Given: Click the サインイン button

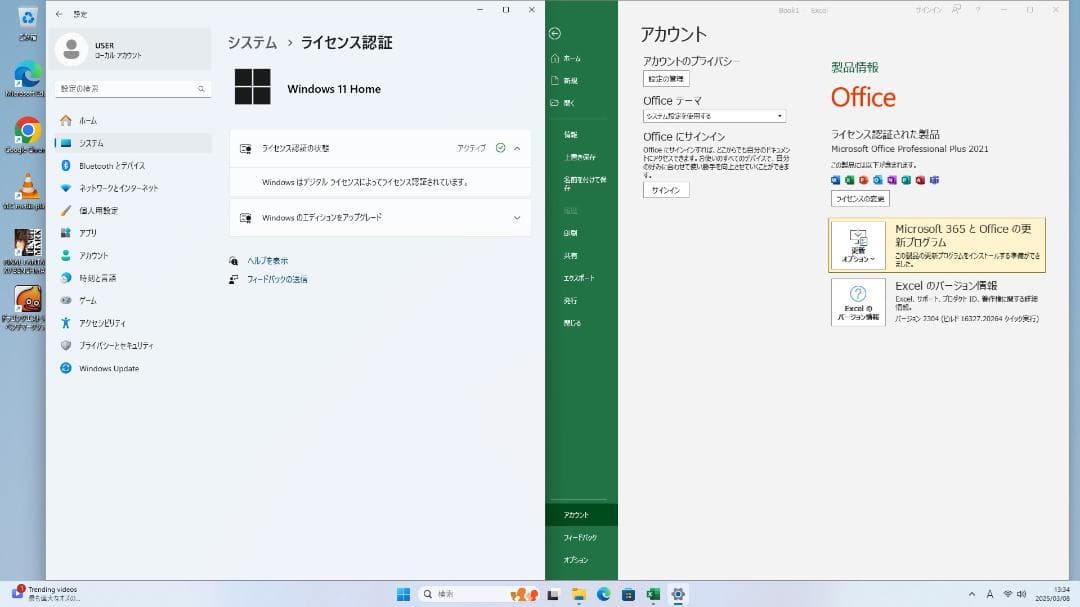Looking at the screenshot, I should [664, 189].
